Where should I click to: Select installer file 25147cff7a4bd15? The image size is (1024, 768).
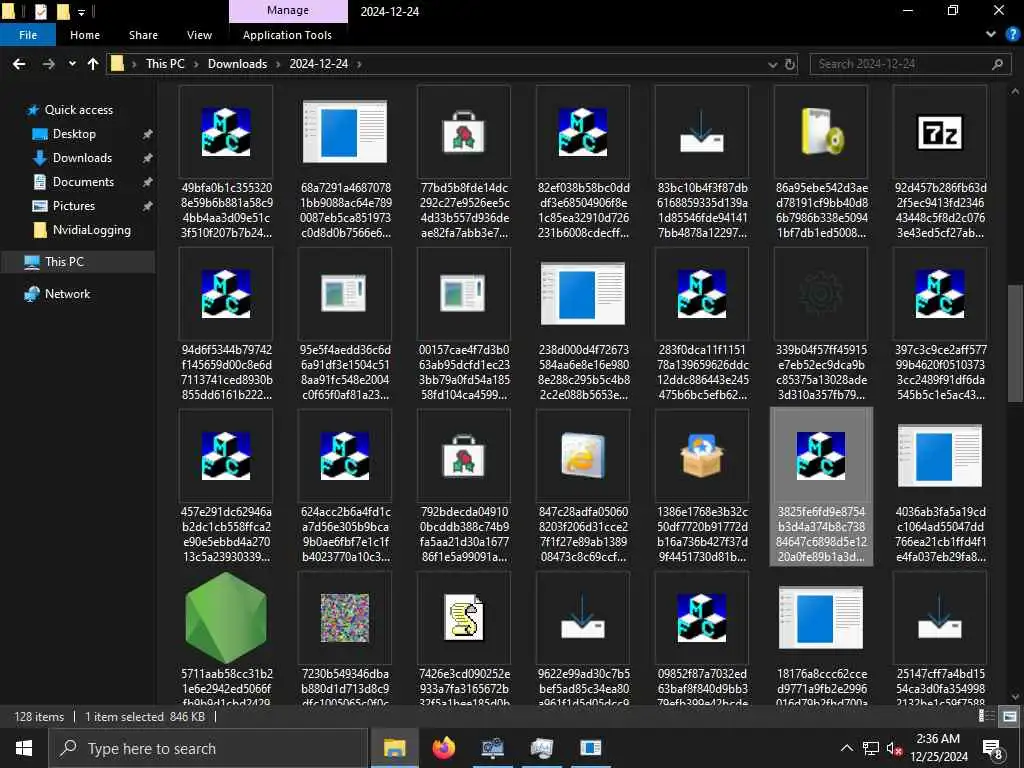[940, 638]
